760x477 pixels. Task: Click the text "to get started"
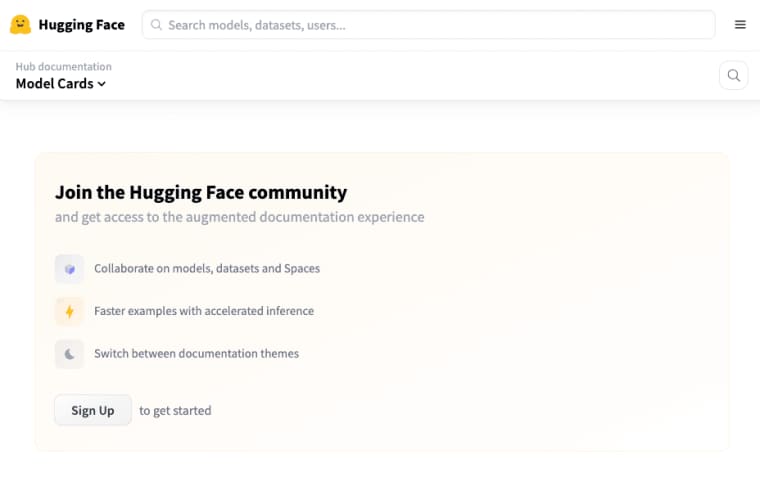(175, 411)
